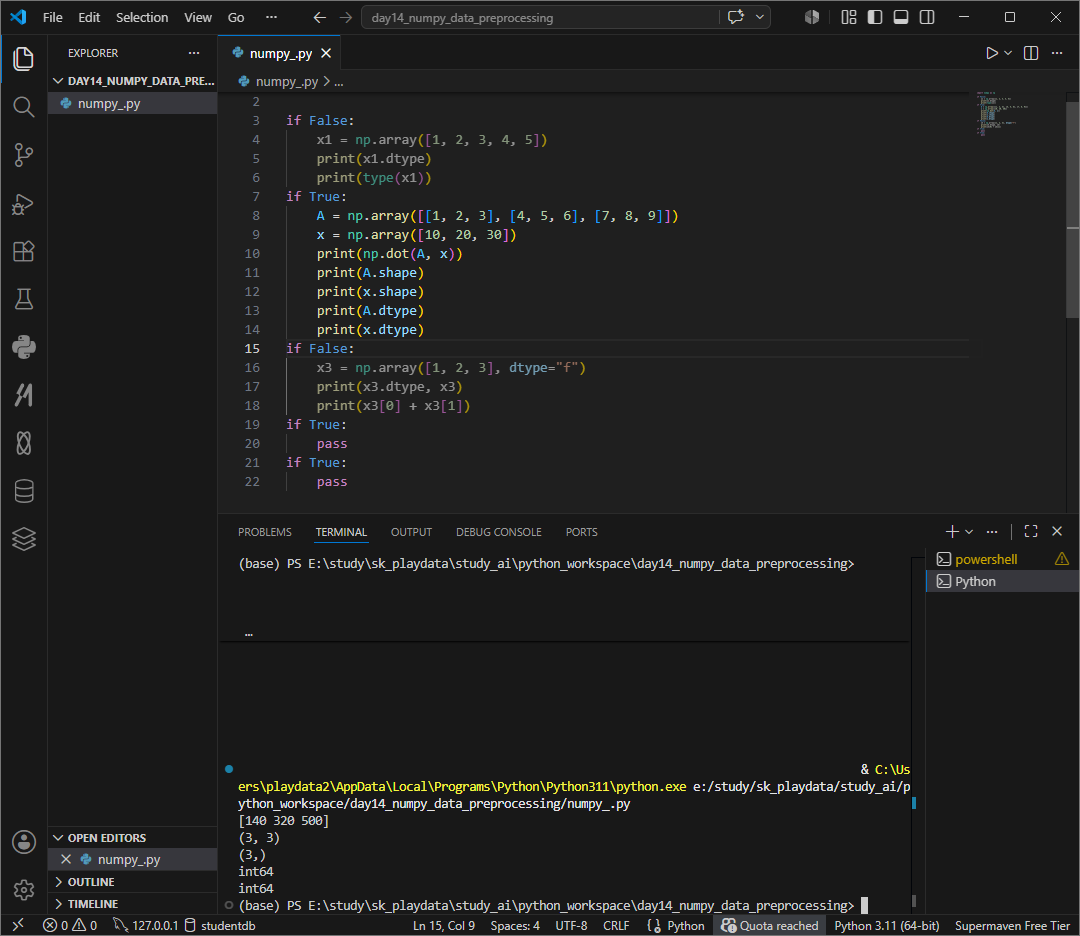The height and width of the screenshot is (936, 1080).
Task: Collapse the DAY14_NUMPY_DATA_PRE... folder section
Action: pos(133,81)
